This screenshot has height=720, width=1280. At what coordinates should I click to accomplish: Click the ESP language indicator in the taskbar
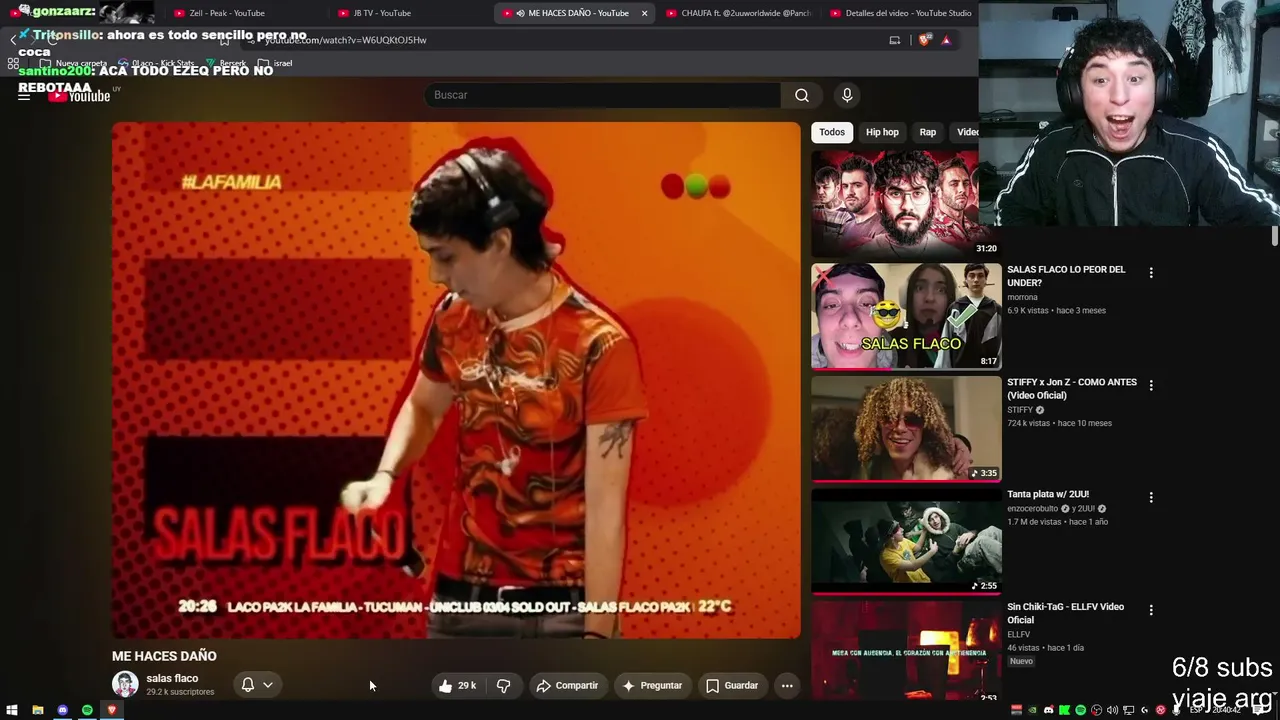pyautogui.click(x=1196, y=710)
